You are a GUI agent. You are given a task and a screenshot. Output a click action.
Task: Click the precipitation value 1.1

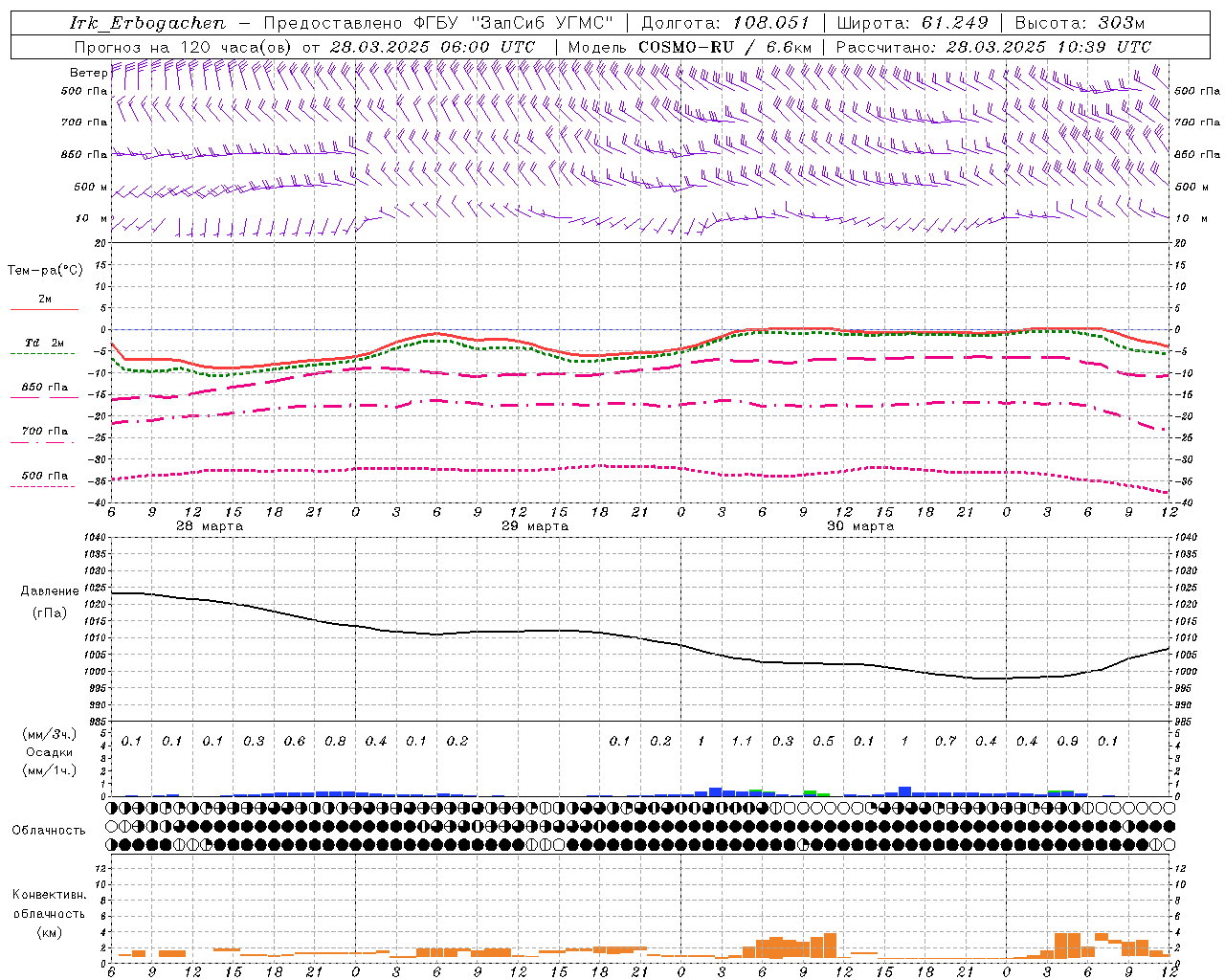[x=742, y=742]
